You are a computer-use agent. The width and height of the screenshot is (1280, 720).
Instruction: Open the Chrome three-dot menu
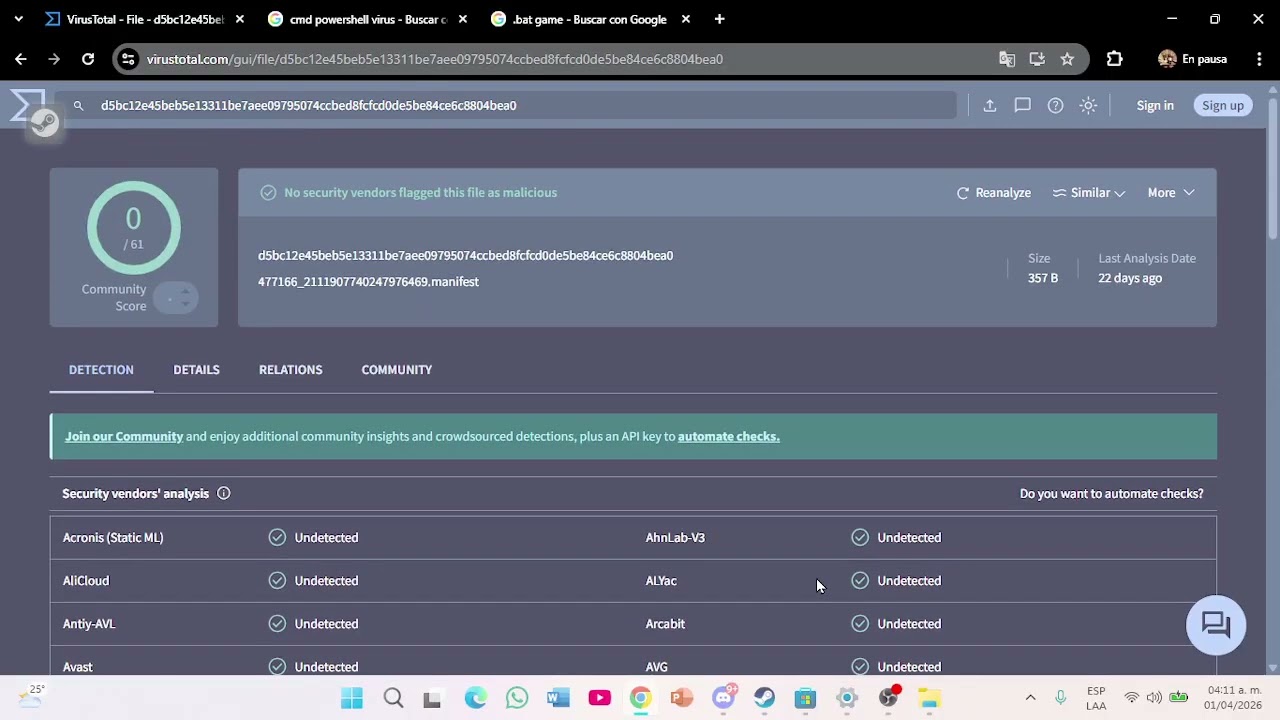1259,59
